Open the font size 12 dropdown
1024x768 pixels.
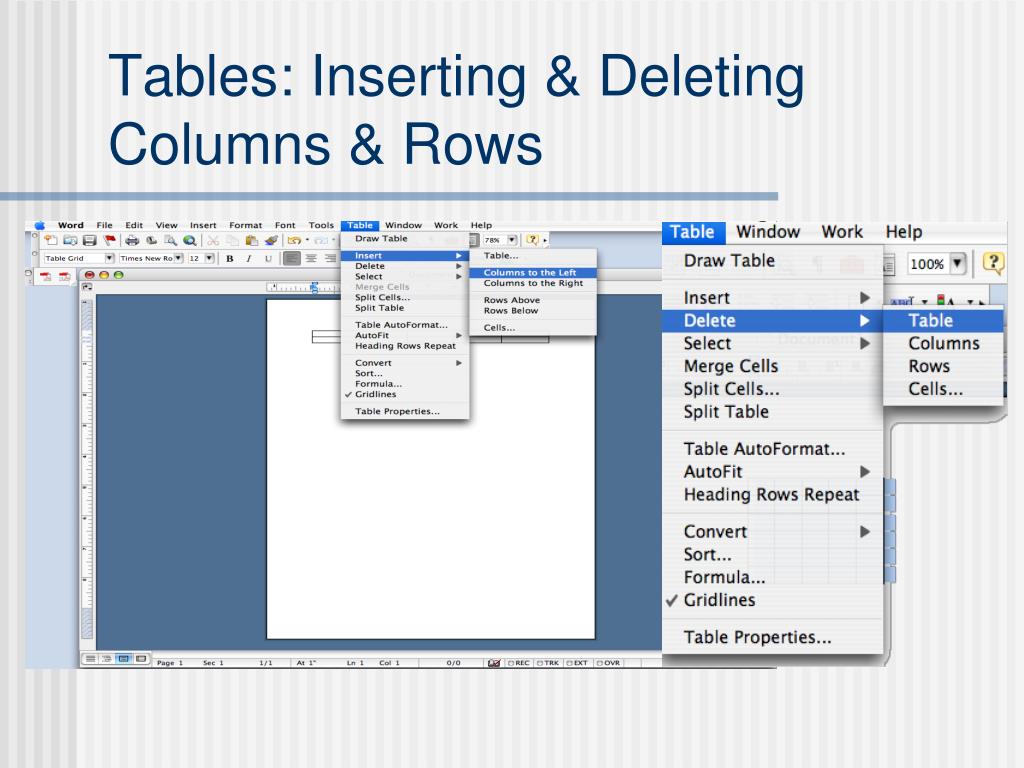point(209,258)
